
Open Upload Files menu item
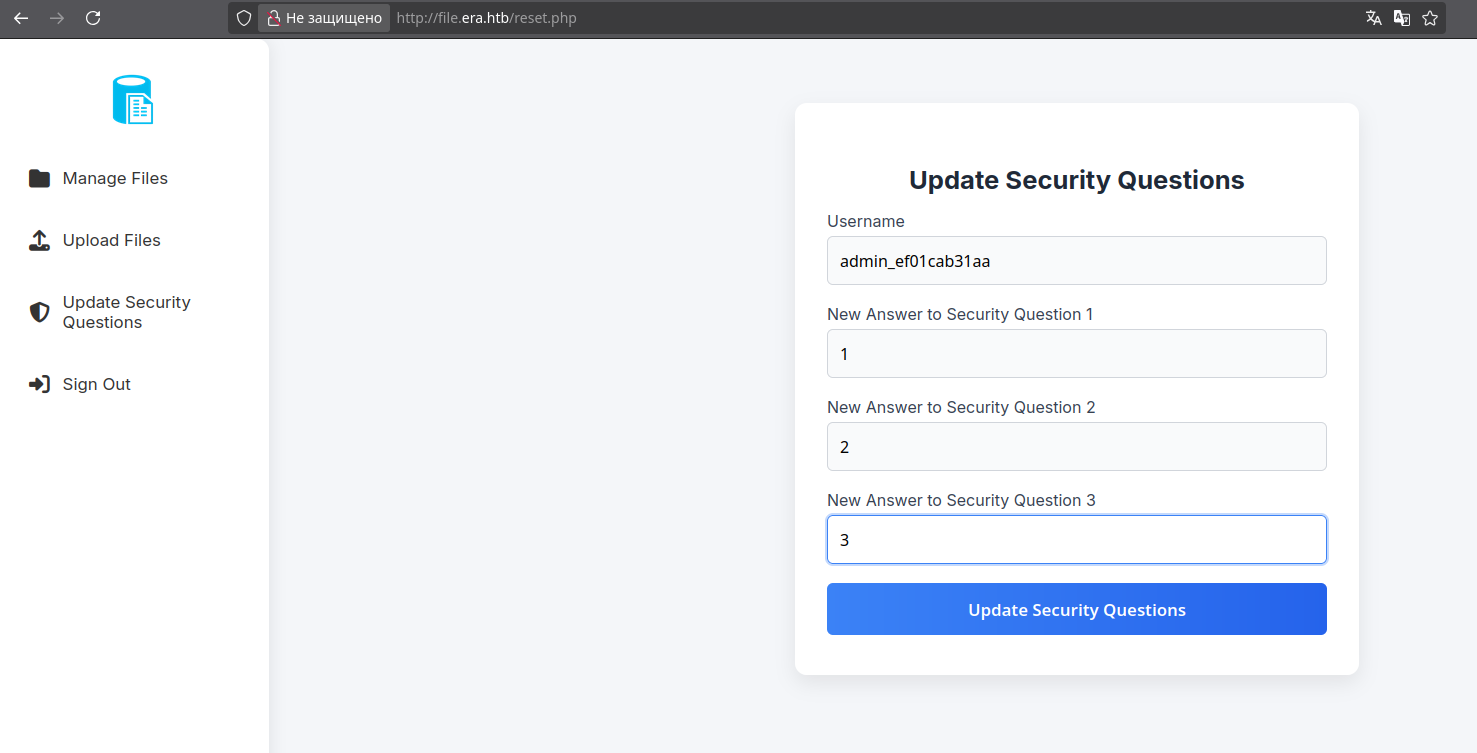[x=111, y=241]
